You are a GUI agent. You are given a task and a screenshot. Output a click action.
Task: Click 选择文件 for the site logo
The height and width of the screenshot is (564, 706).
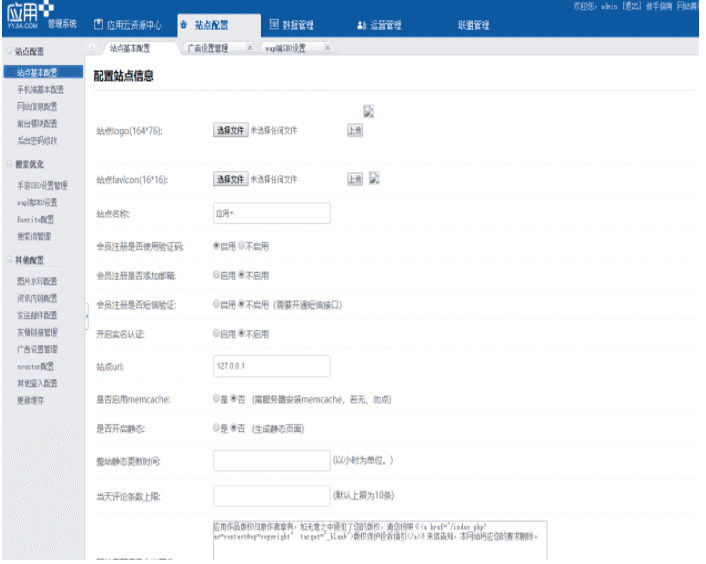coord(231,130)
